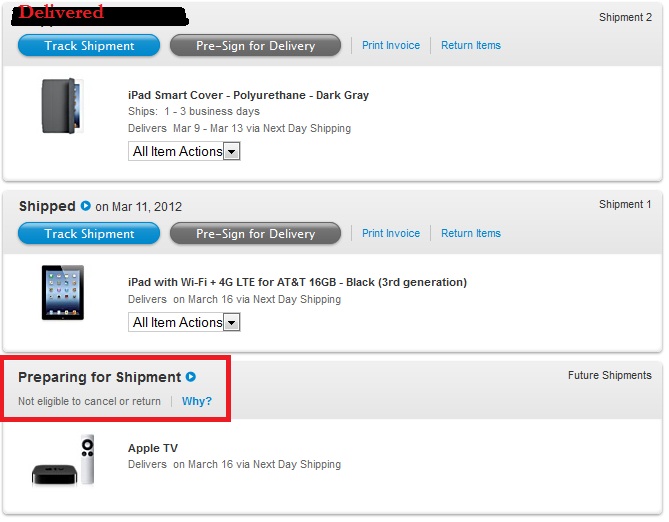
Task: Pre-Sign for Delivery on the iPad shipment
Action: coord(256,233)
